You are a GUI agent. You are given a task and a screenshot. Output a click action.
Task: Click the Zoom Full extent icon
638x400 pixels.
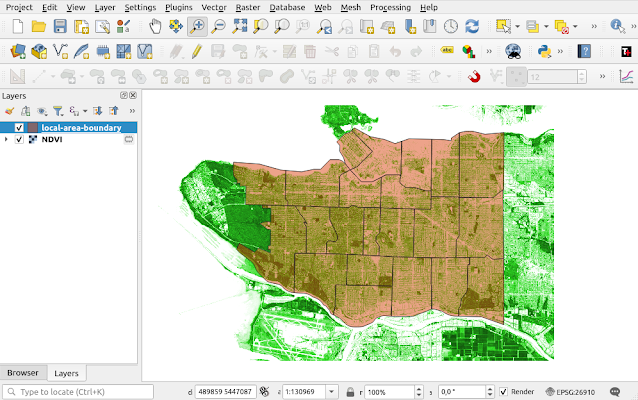click(240, 26)
